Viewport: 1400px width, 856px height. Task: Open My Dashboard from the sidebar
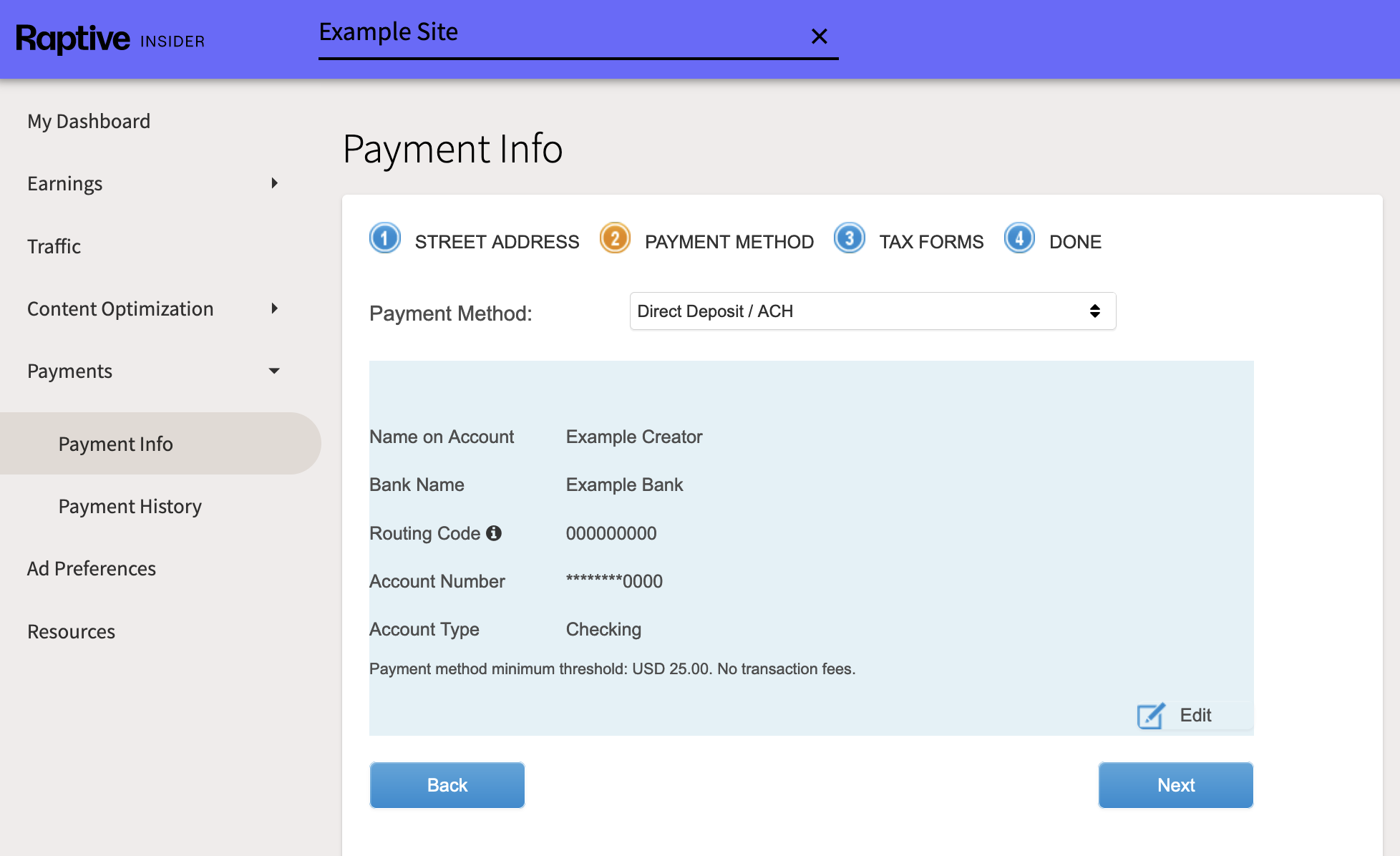(x=89, y=121)
